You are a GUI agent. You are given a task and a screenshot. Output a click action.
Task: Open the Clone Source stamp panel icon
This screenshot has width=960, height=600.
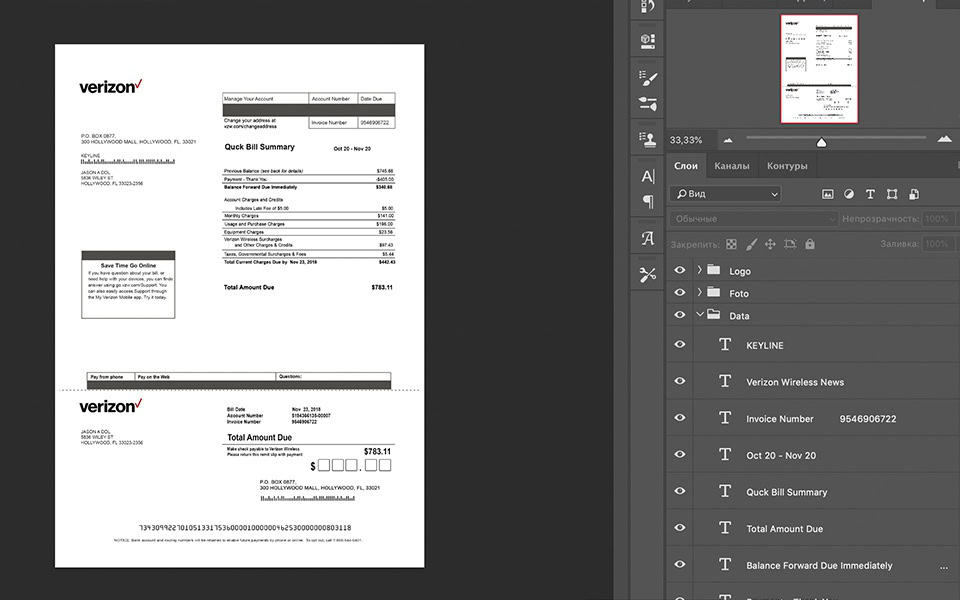(647, 139)
